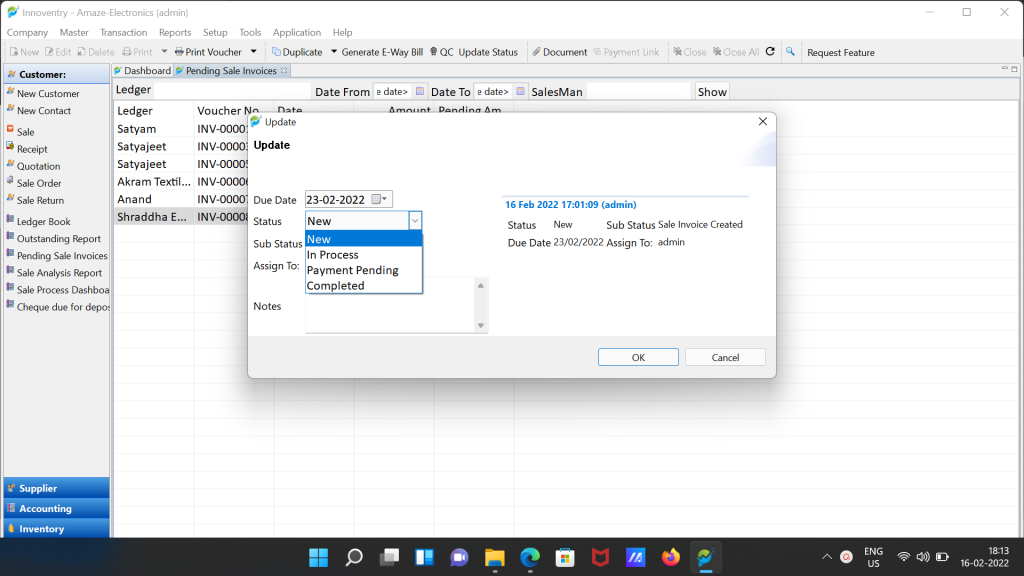Open Outstanding Report in sidebar

click(x=58, y=238)
